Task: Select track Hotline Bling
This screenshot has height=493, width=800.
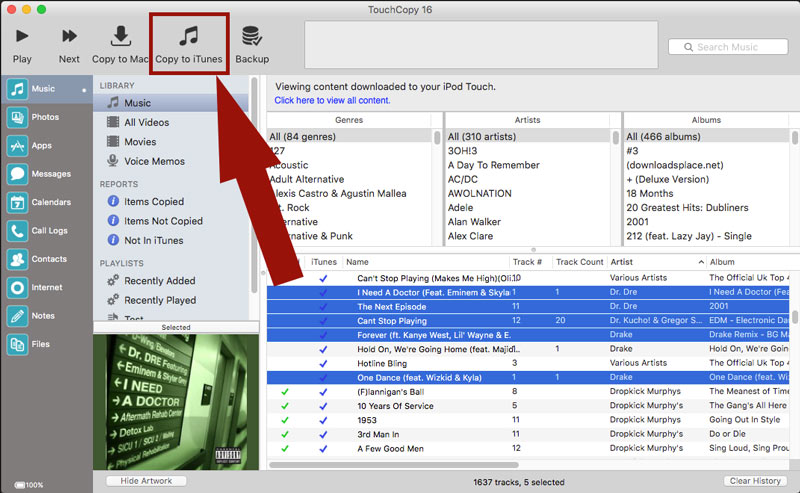Action: point(528,363)
